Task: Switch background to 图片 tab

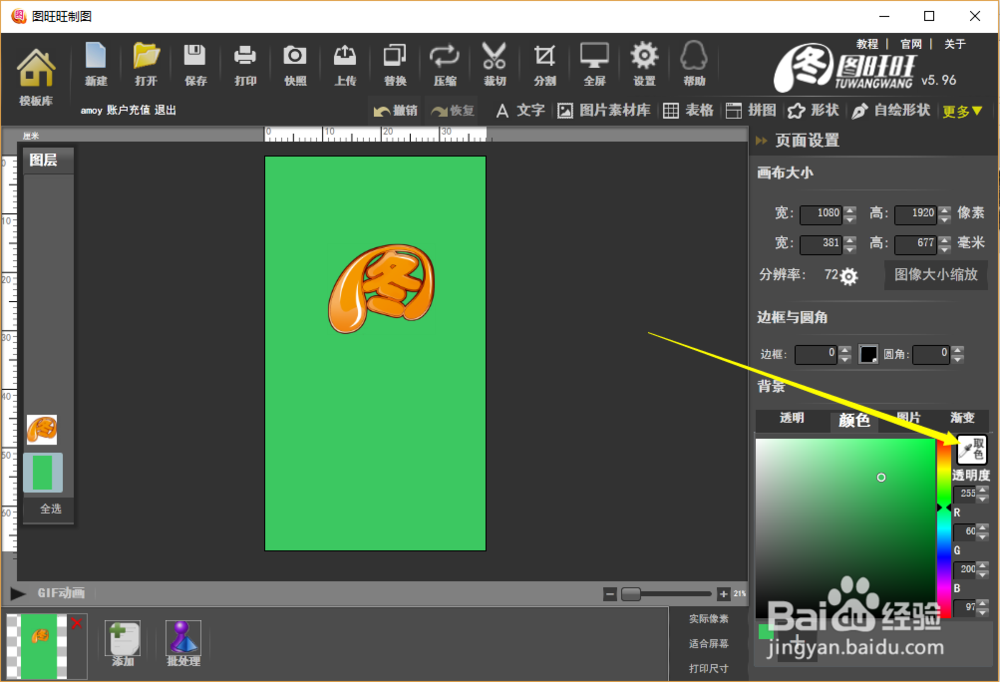Action: (908, 418)
